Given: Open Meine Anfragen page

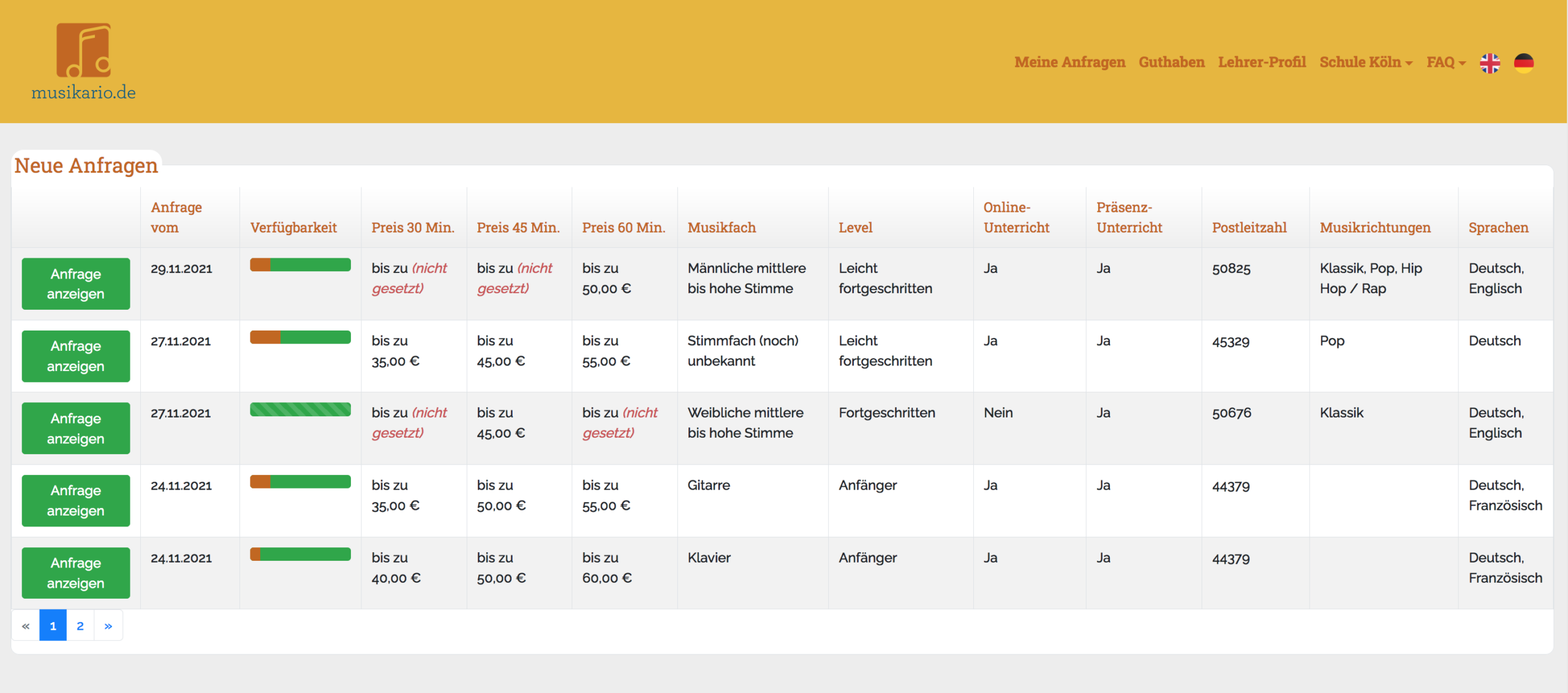Looking at the screenshot, I should (1069, 62).
